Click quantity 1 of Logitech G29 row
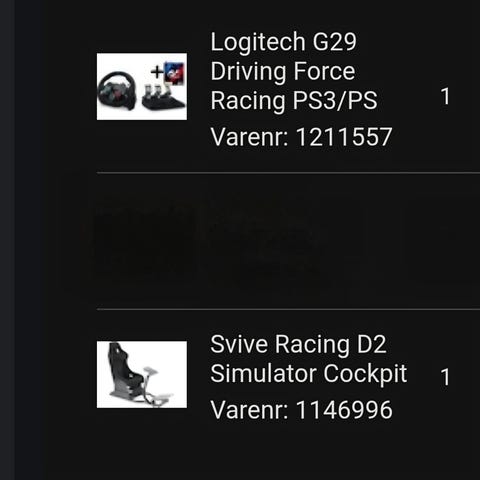 coord(445,96)
